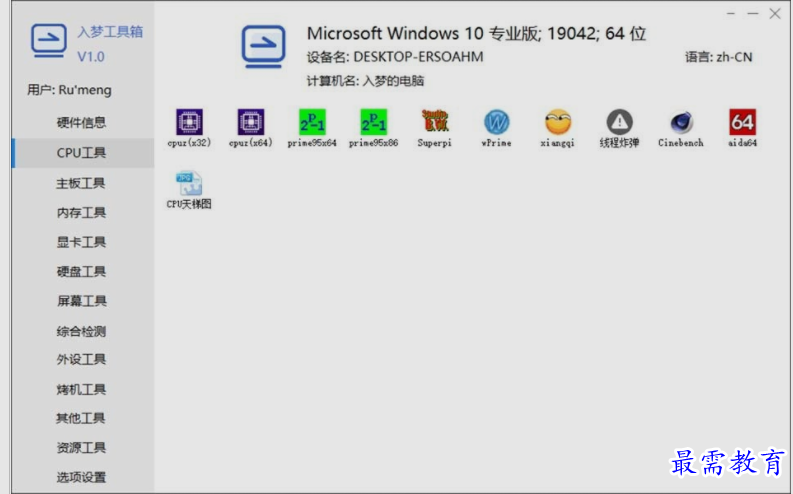793x494 pixels.
Task: Open the 主板工具 category
Action: [x=81, y=183]
